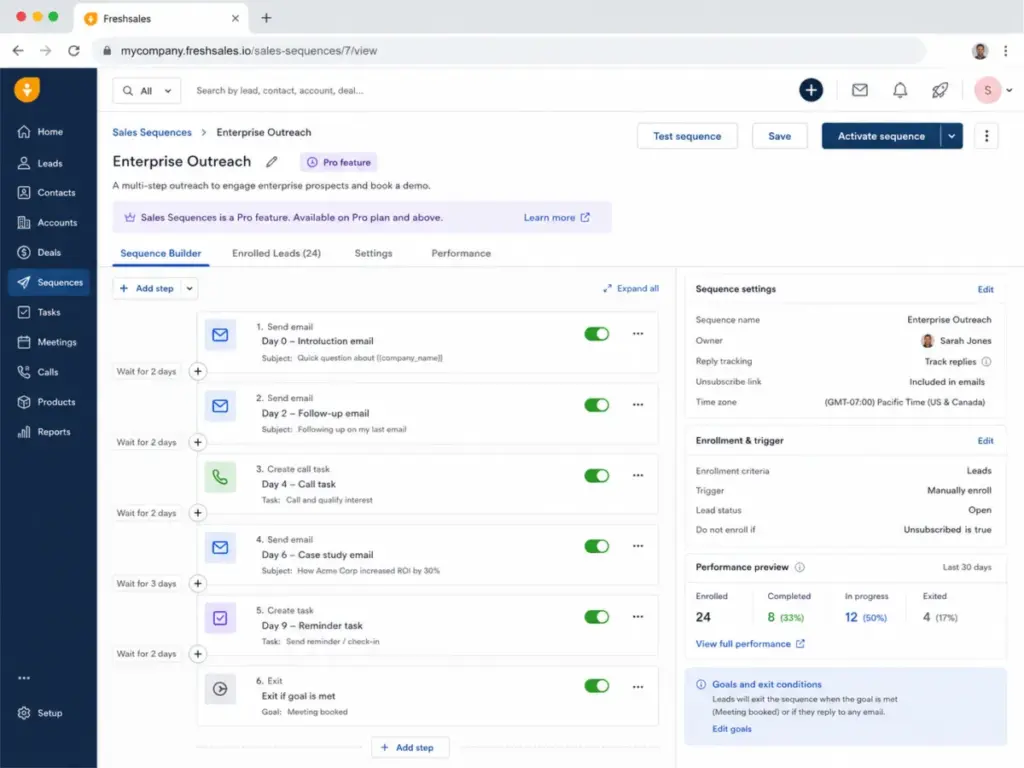Click the browser address bar
Viewport: 1024px width, 768px height.
[509, 51]
